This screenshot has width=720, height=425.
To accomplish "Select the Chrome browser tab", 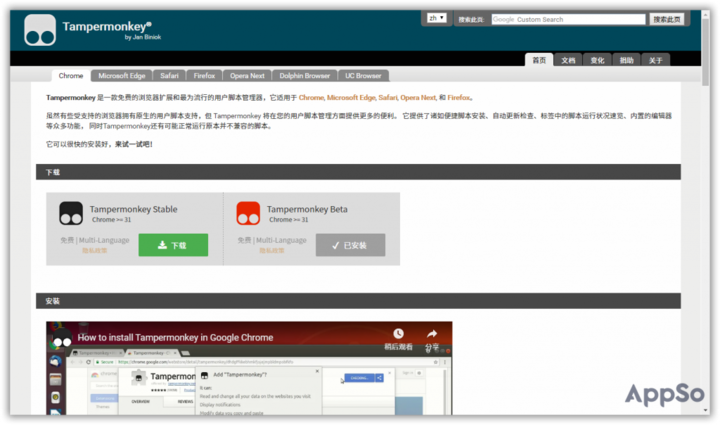I will tap(71, 76).
